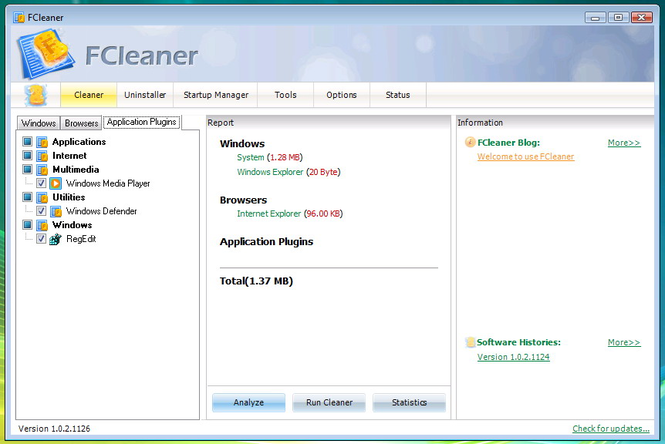Viewport: 665px width, 444px height.
Task: Toggle the RegEdit checkbox
Action: [41, 240]
